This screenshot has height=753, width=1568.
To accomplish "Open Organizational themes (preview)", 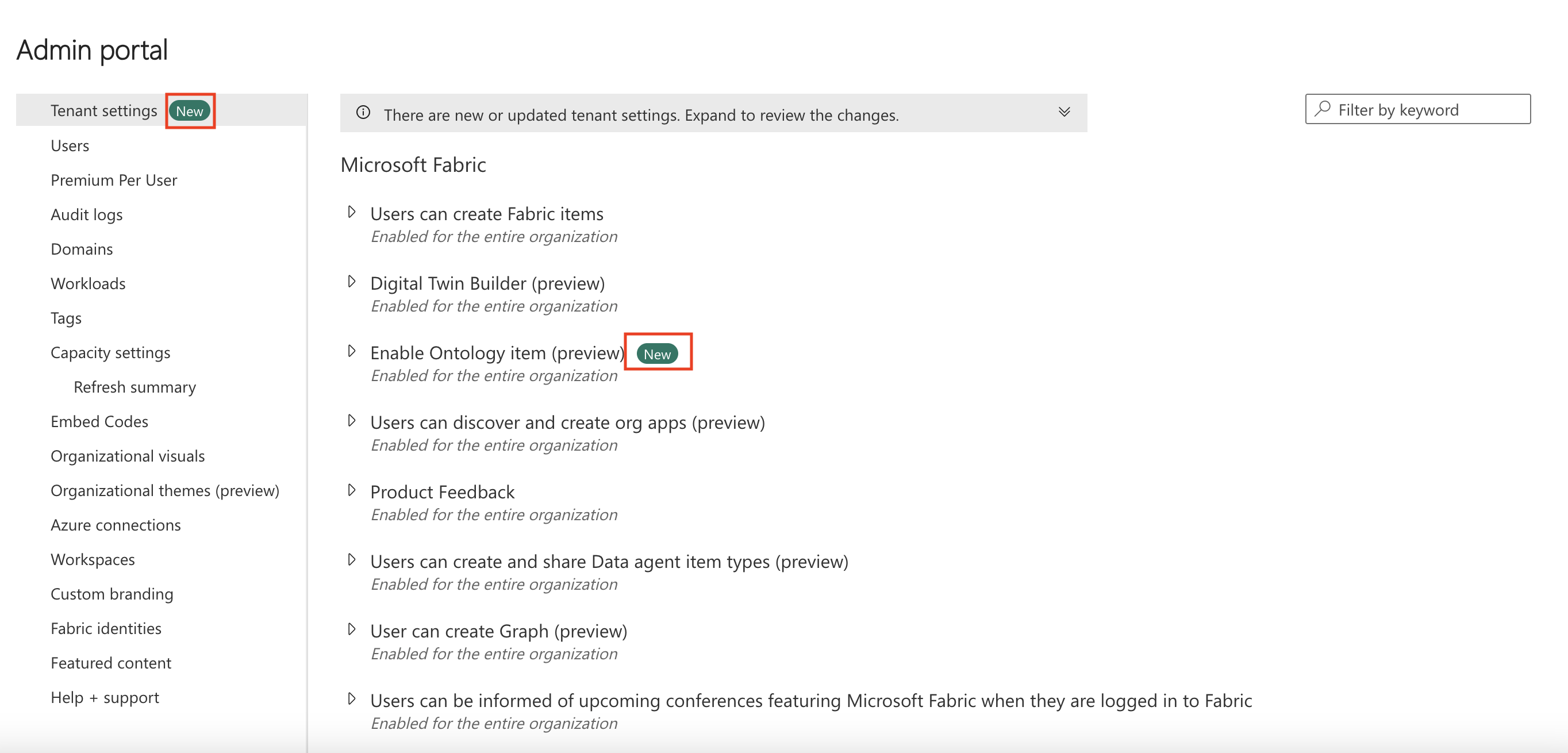I will (165, 491).
